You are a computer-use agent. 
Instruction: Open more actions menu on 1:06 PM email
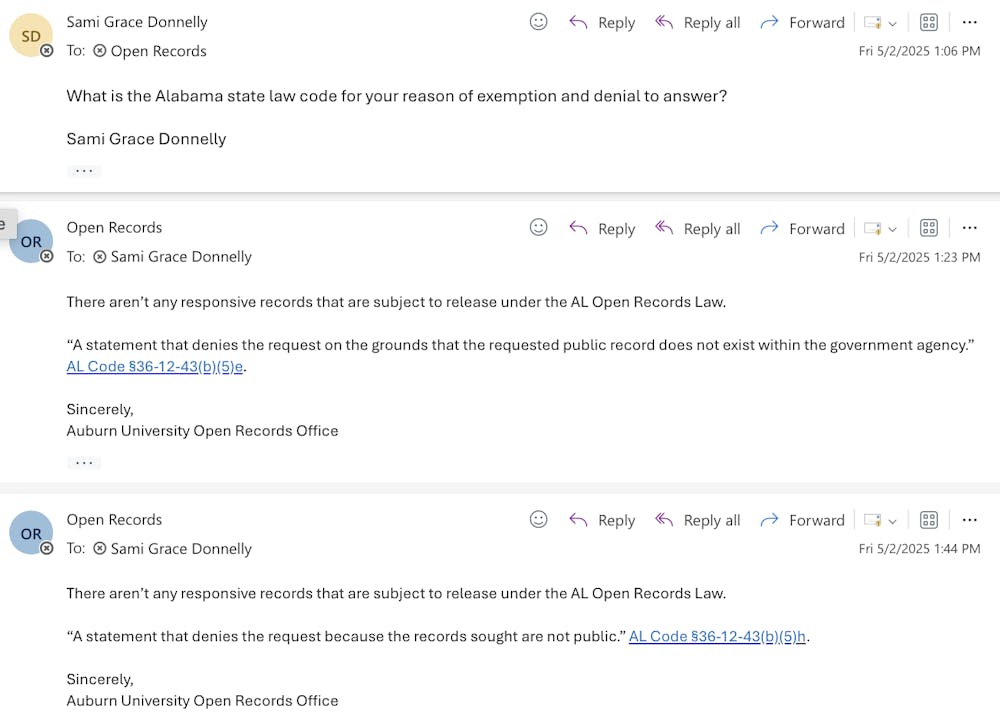(x=969, y=22)
